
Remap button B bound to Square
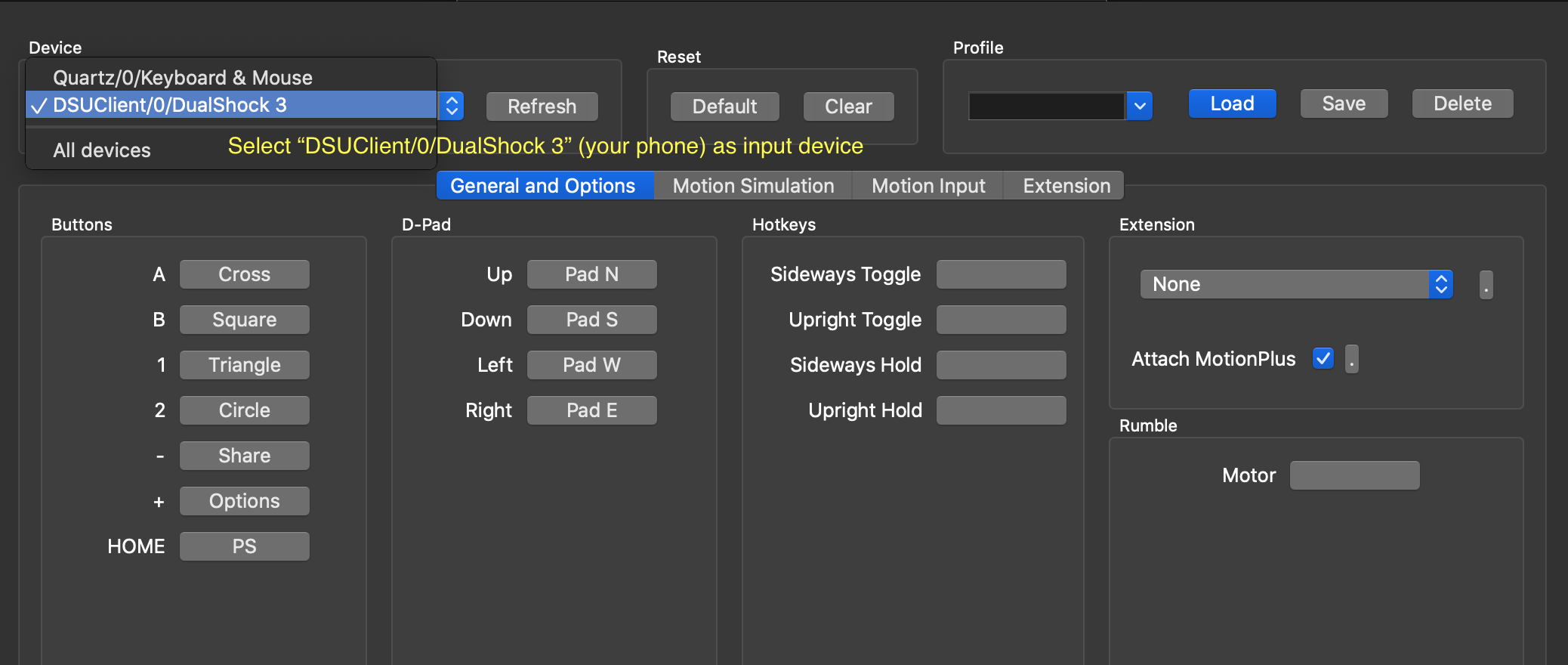pyautogui.click(x=245, y=320)
